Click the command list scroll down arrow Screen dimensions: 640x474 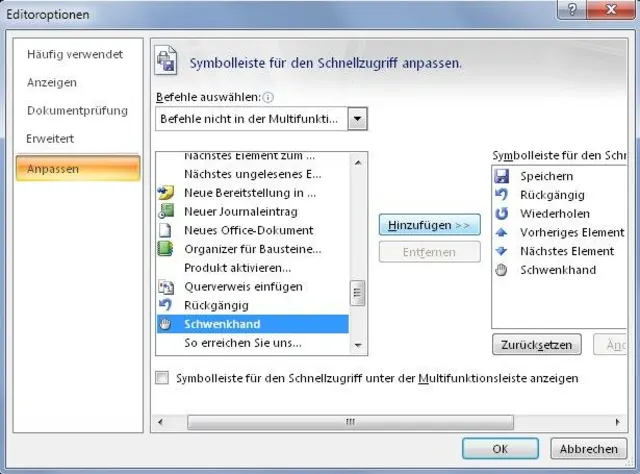click(358, 345)
